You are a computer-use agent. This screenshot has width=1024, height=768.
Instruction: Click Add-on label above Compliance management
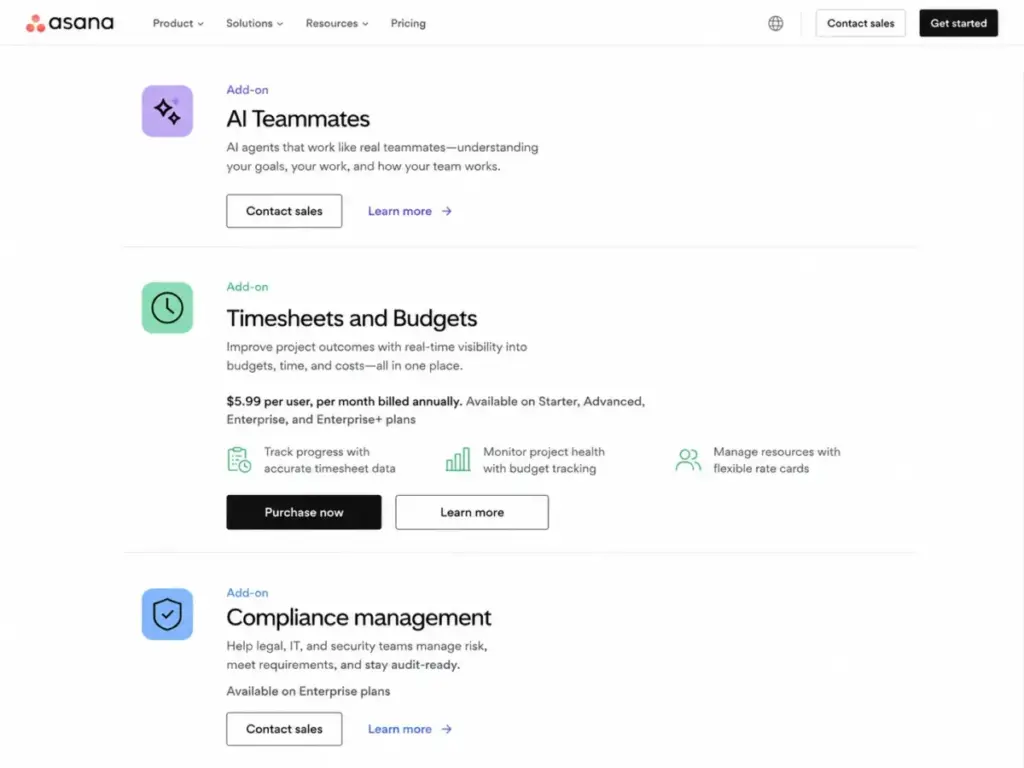(248, 593)
